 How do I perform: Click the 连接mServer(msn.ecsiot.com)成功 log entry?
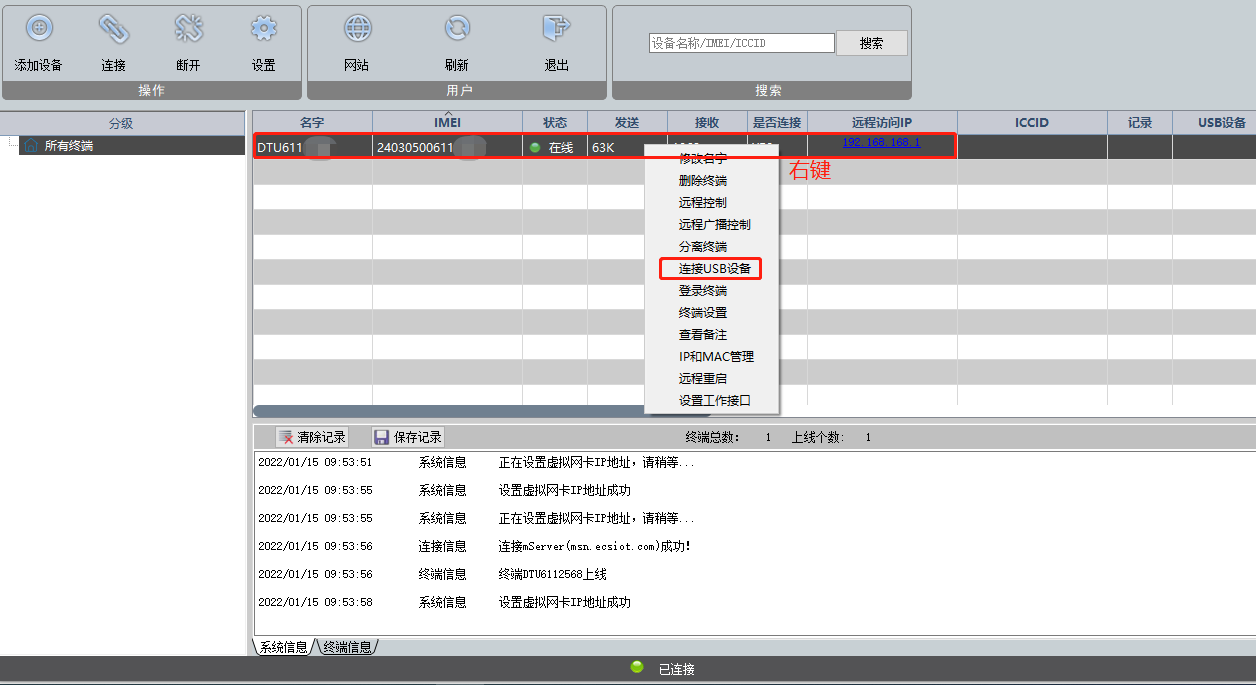tap(595, 546)
